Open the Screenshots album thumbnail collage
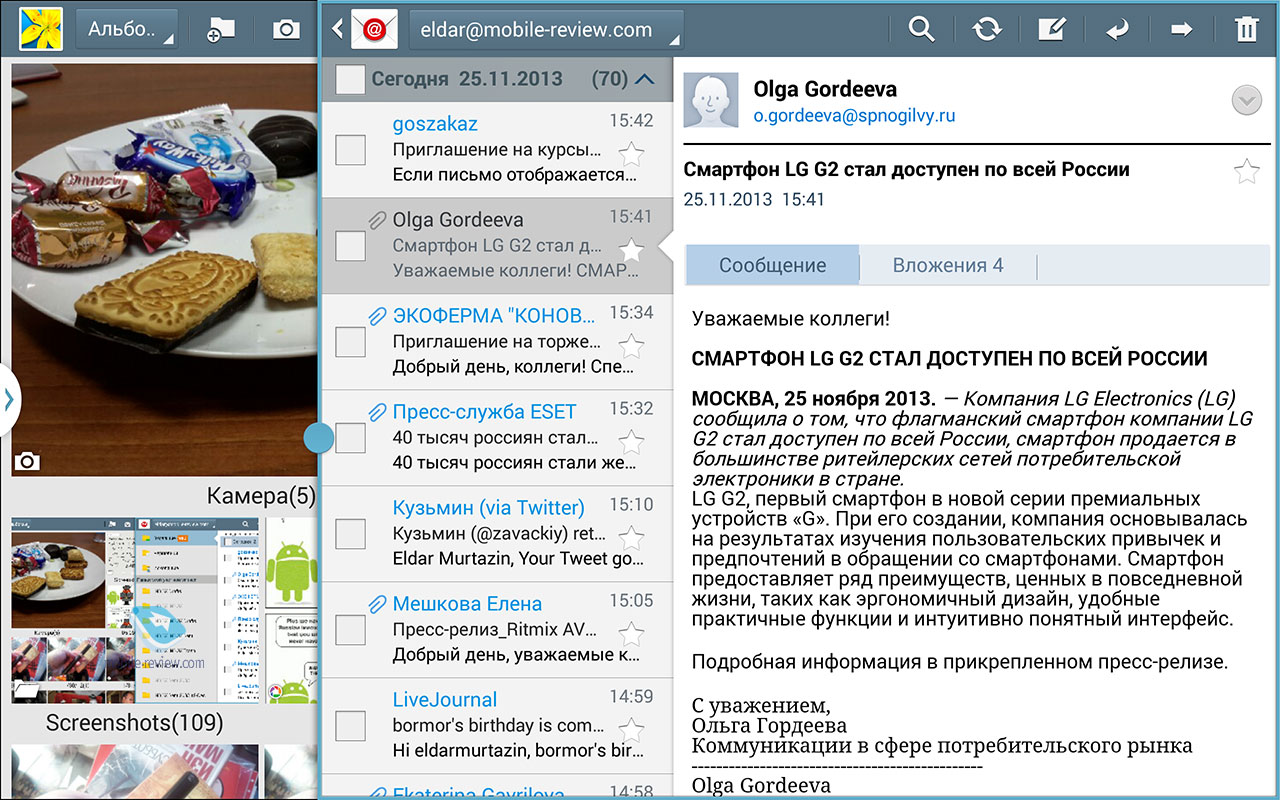The height and width of the screenshot is (800, 1280). [135, 610]
